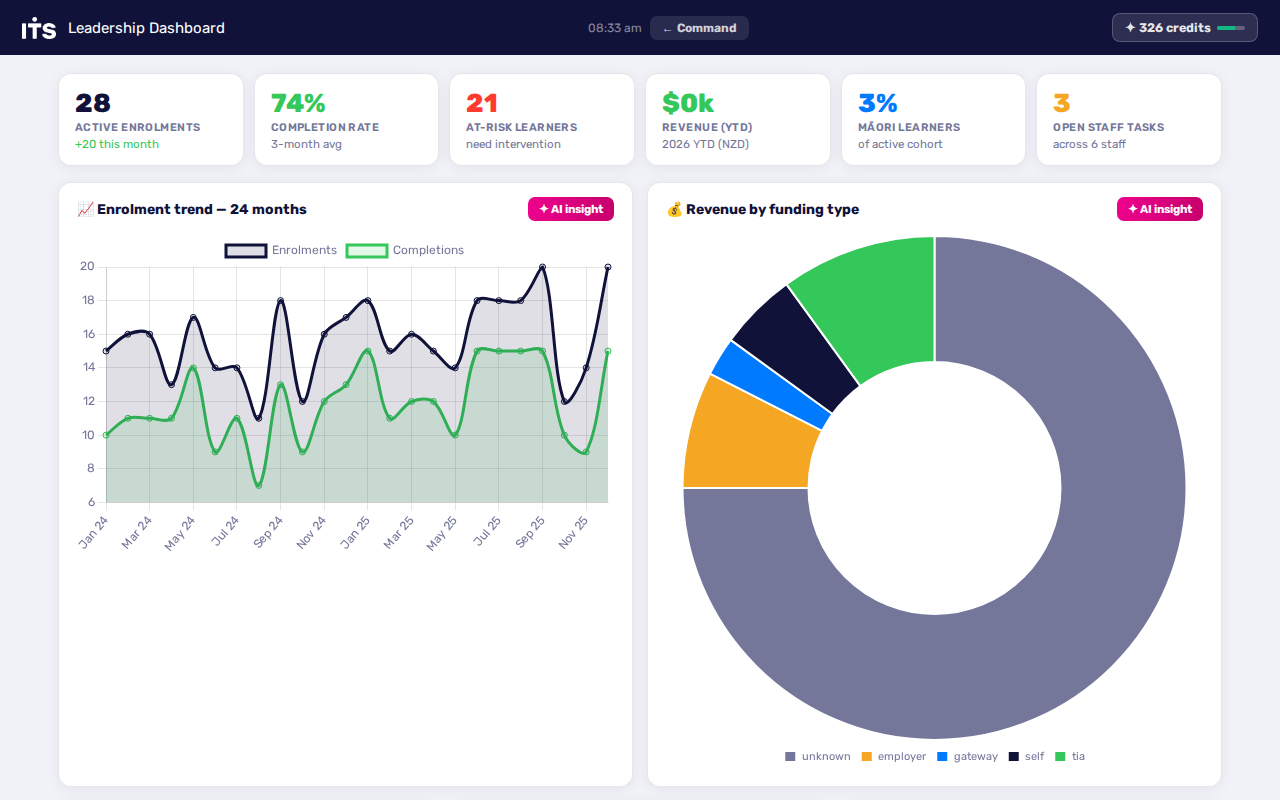Click the '2026 YTD (NZD)' text
The width and height of the screenshot is (1280, 800).
[x=705, y=144]
